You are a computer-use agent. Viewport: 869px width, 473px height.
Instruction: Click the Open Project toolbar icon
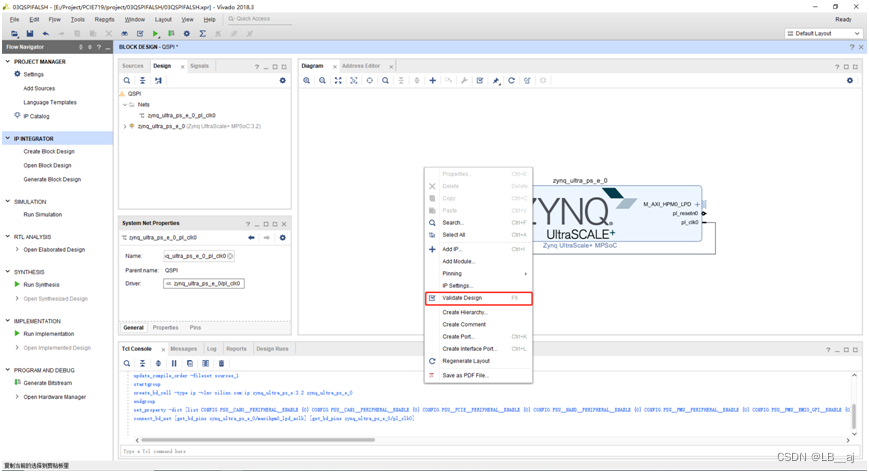[x=14, y=34]
